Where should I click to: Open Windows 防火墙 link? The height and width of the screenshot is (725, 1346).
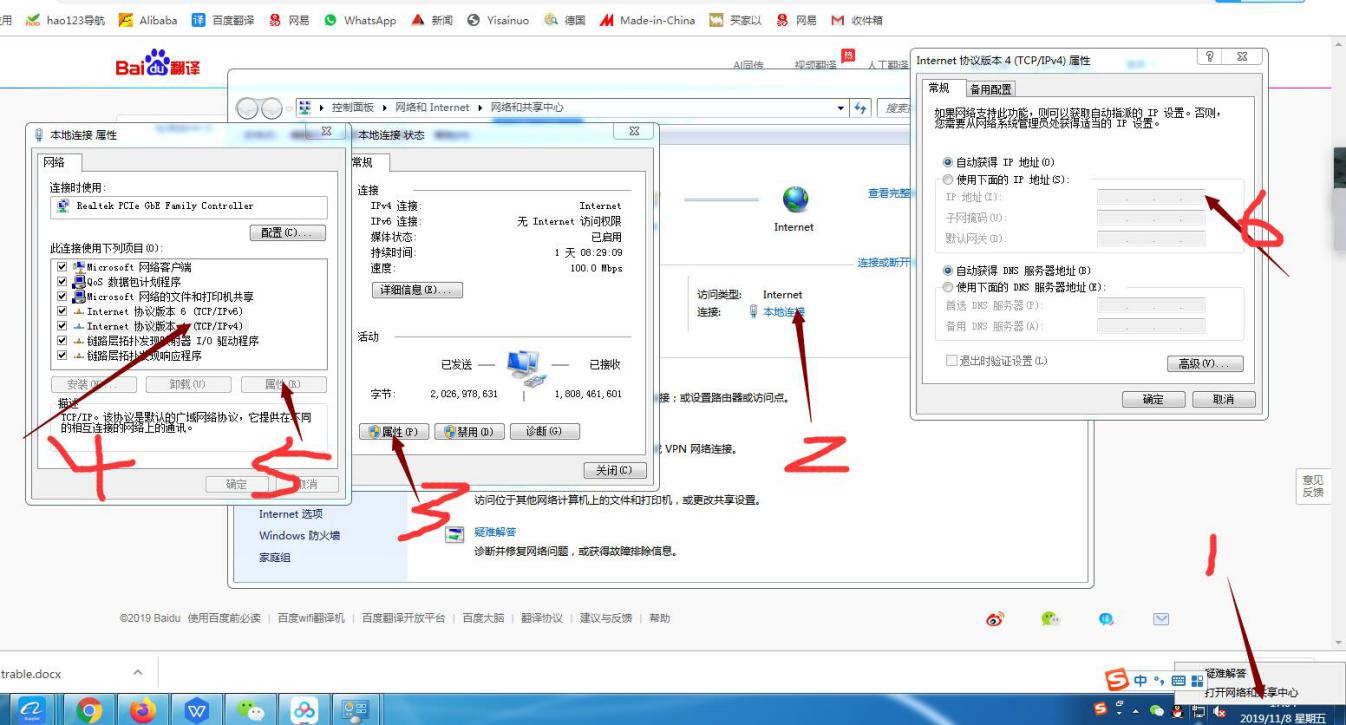(x=299, y=536)
